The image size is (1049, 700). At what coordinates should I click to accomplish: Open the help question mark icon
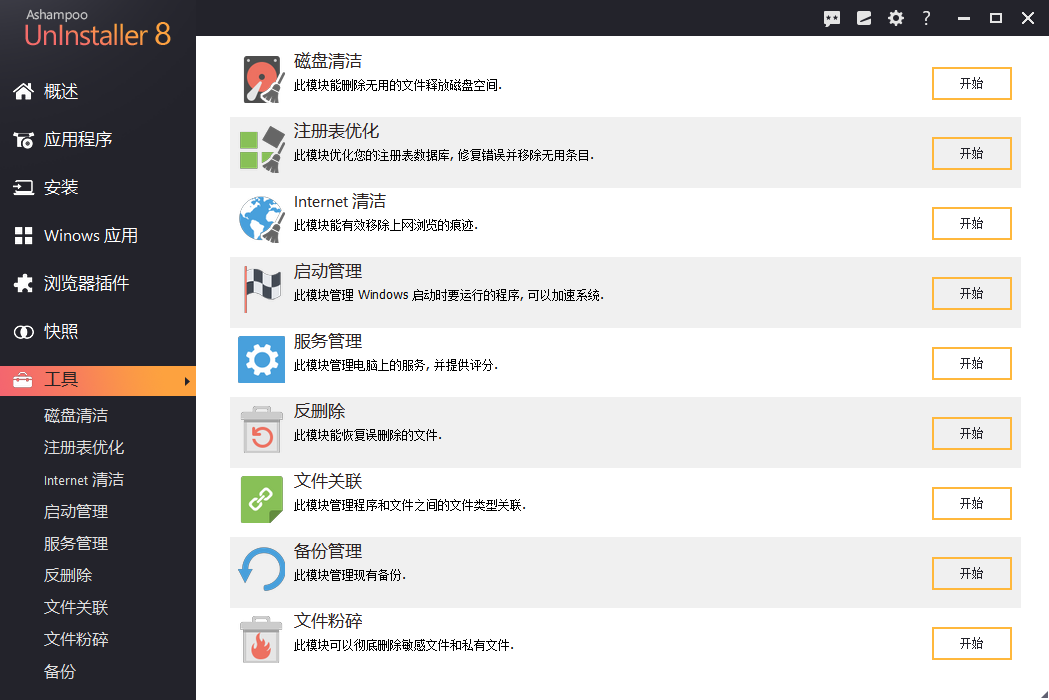(927, 18)
